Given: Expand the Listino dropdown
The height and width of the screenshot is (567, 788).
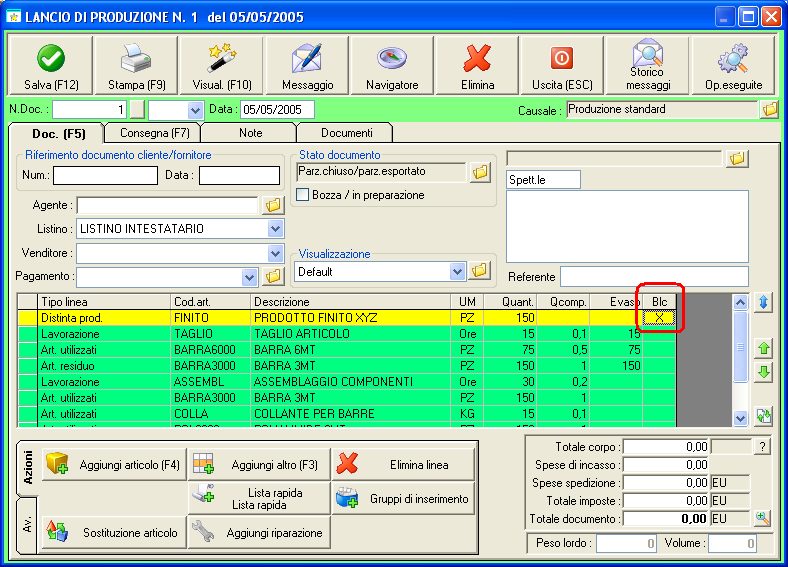Looking at the screenshot, I should (275, 229).
